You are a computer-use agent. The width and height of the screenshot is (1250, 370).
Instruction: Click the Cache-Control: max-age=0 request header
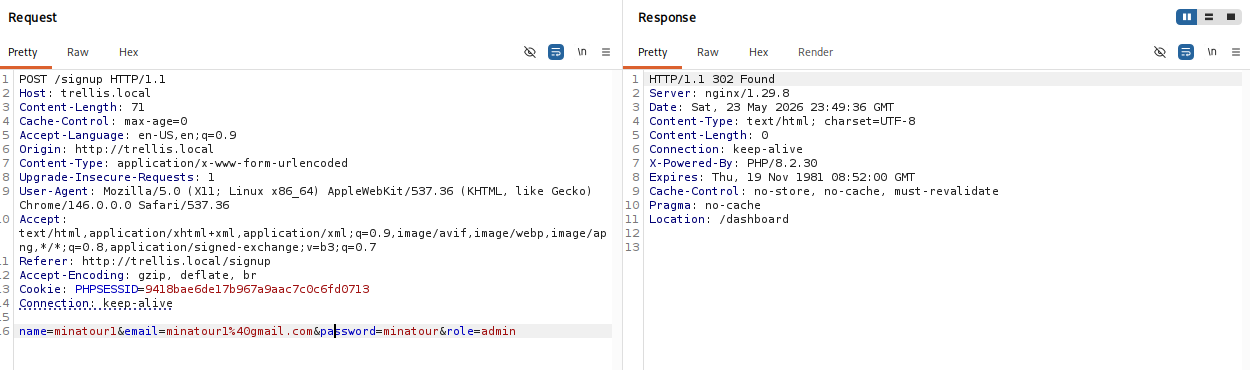[x=103, y=121]
